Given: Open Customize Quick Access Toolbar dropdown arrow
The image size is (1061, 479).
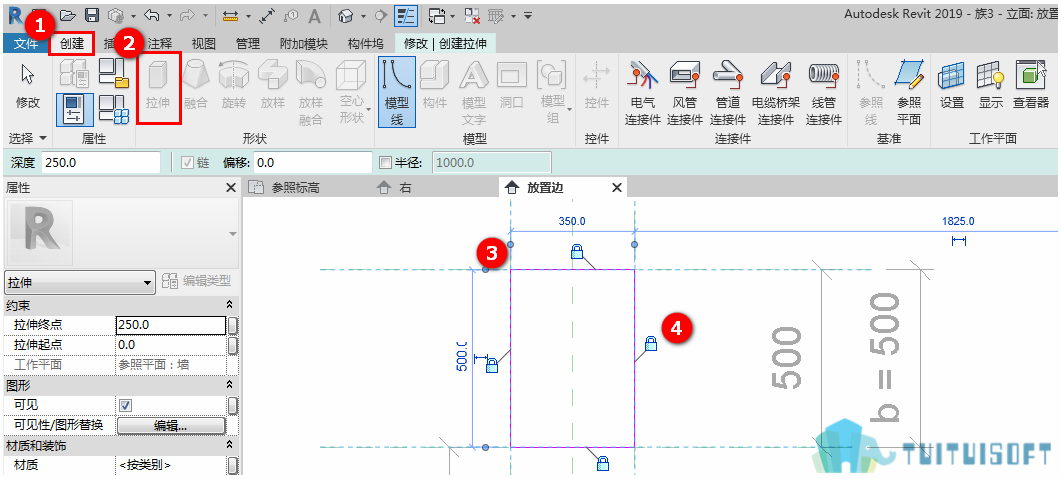Looking at the screenshot, I should pos(528,15).
